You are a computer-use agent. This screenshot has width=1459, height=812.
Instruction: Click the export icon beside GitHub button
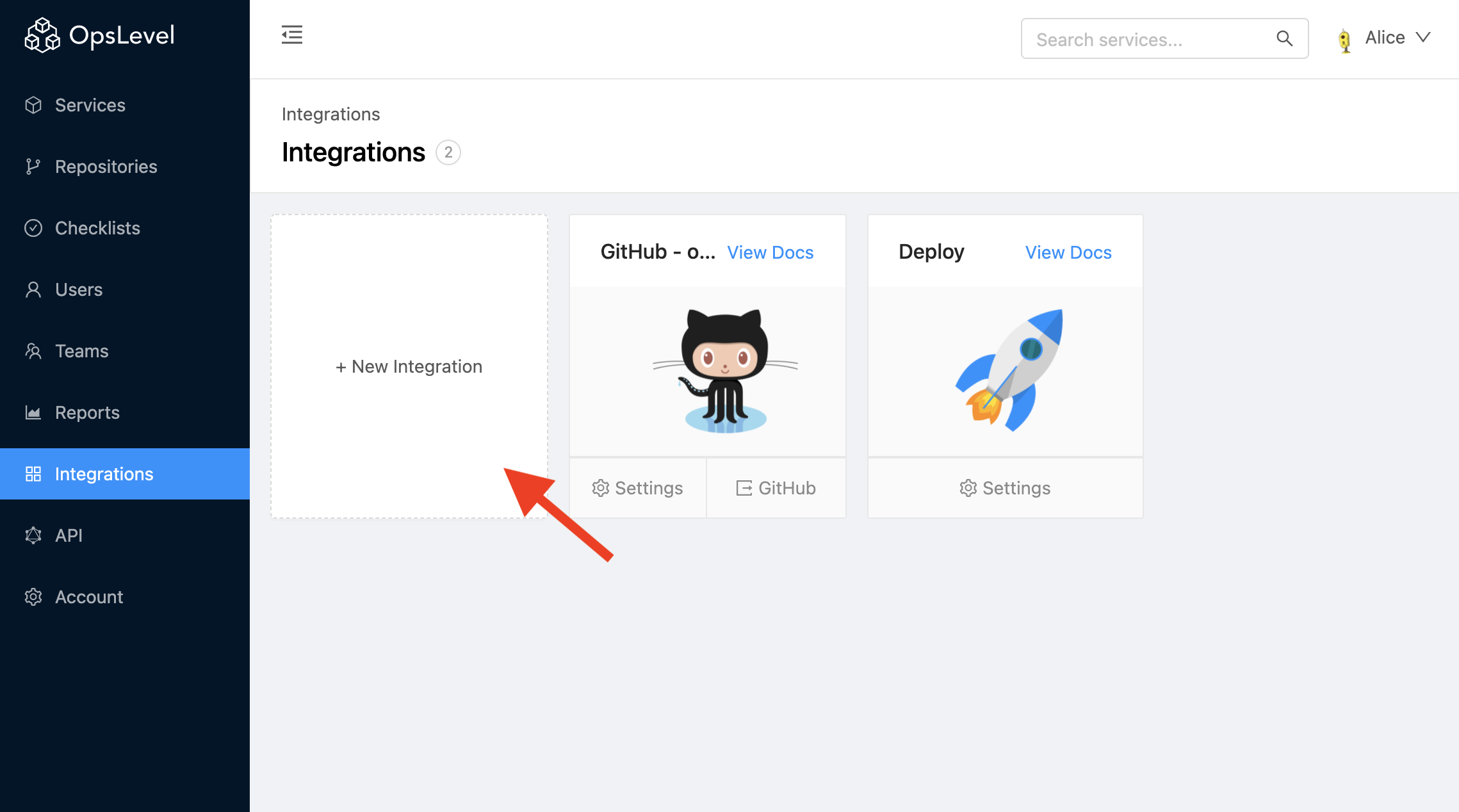click(744, 488)
